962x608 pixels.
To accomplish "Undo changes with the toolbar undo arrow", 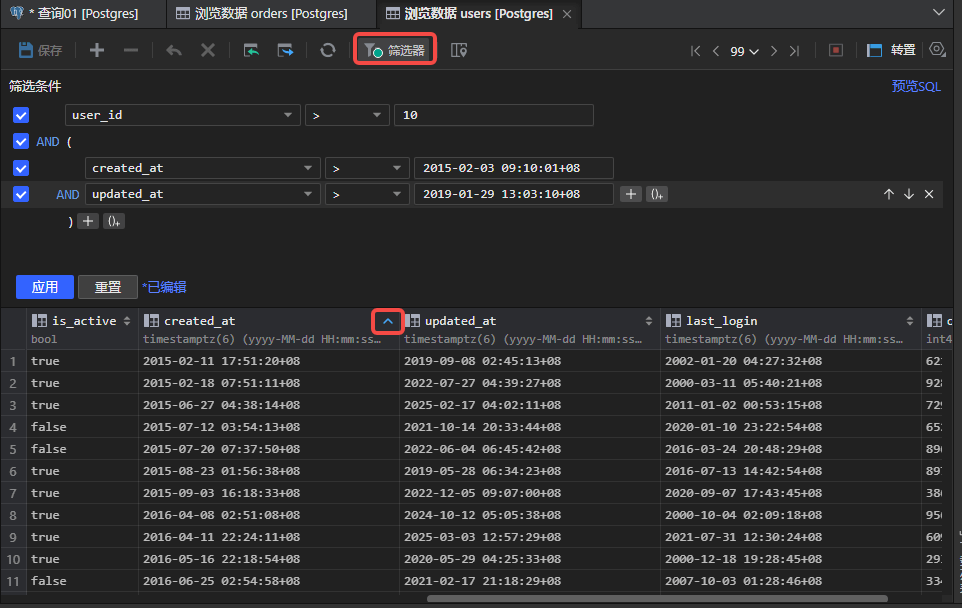I will pos(174,50).
